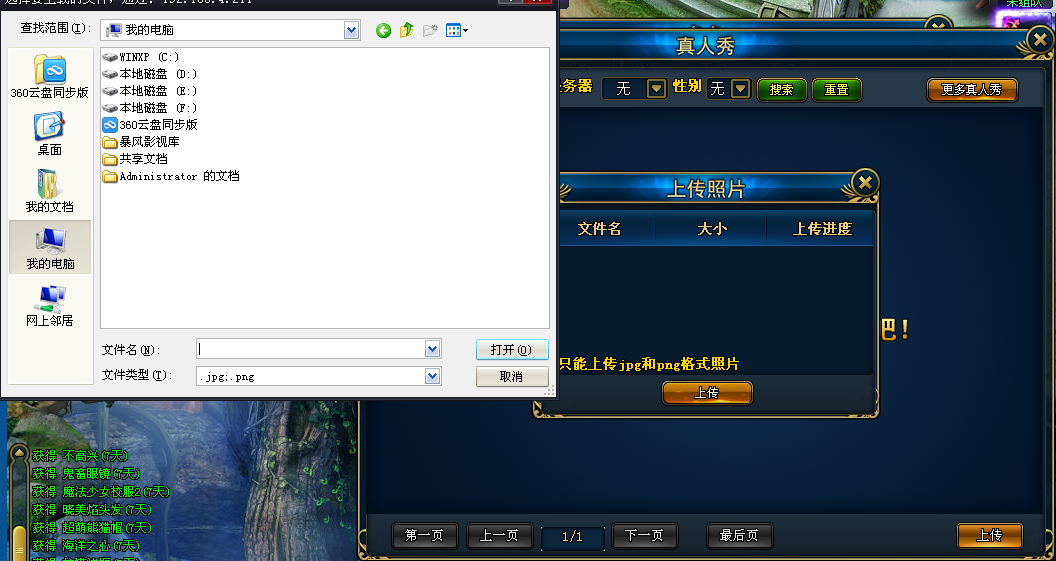This screenshot has width=1056, height=561.
Task: Click the chat log scroll-up arrow
Action: pyautogui.click(x=20, y=453)
